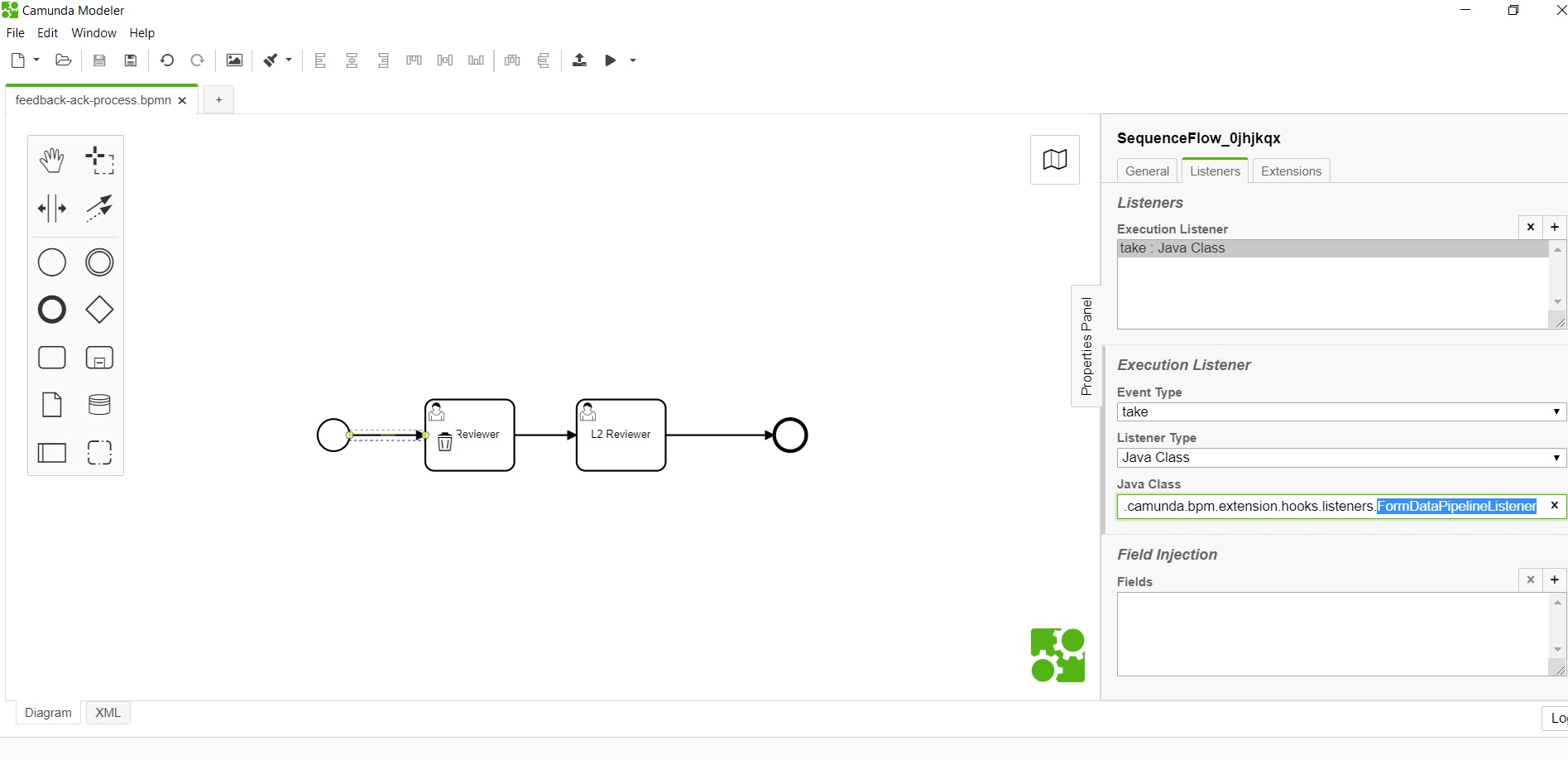Open the Event Type dropdown

click(x=1341, y=412)
